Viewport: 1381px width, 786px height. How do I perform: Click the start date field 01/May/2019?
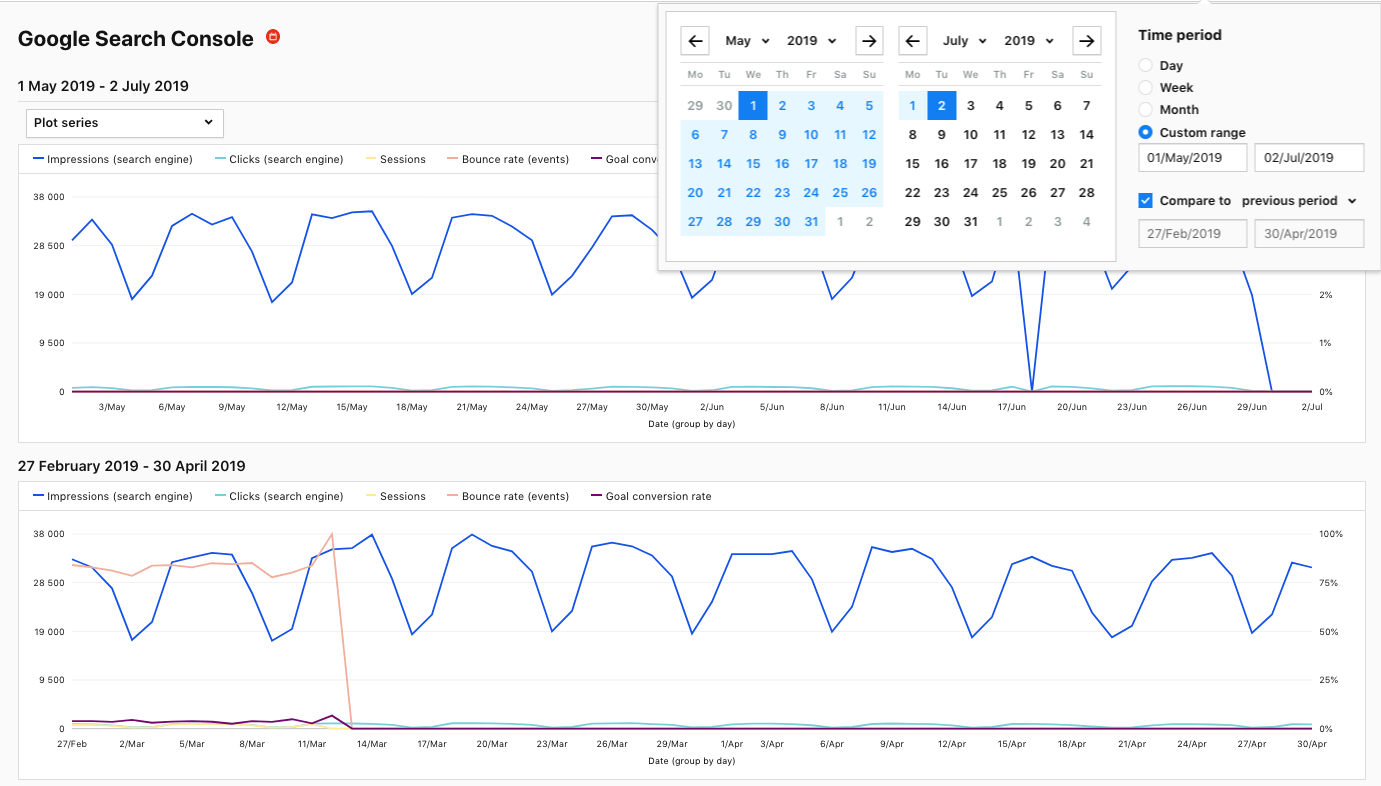1193,158
